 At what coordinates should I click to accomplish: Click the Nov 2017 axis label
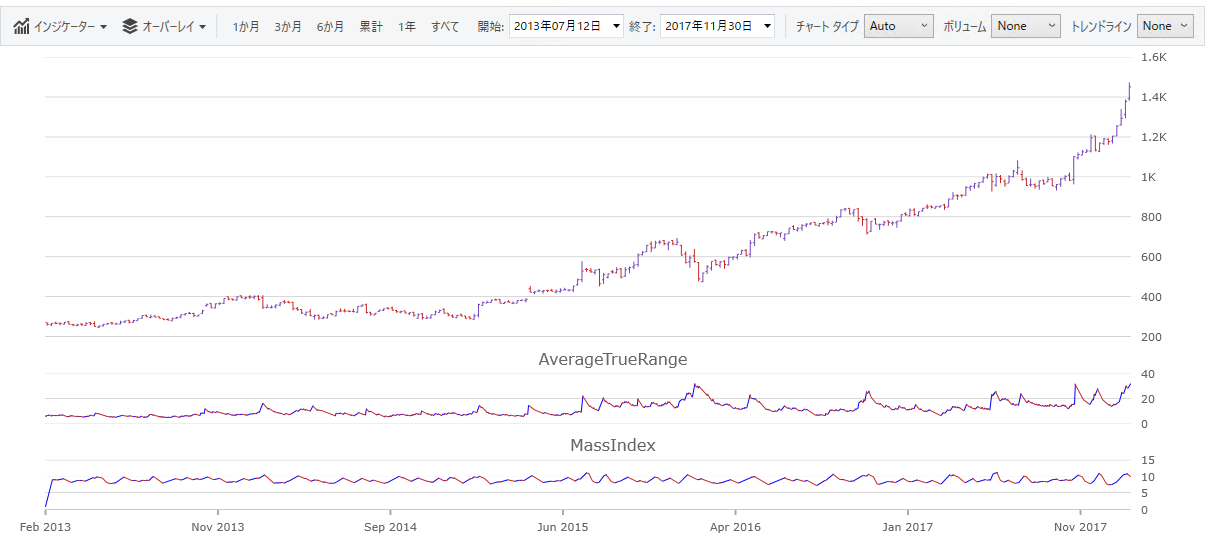[1080, 526]
